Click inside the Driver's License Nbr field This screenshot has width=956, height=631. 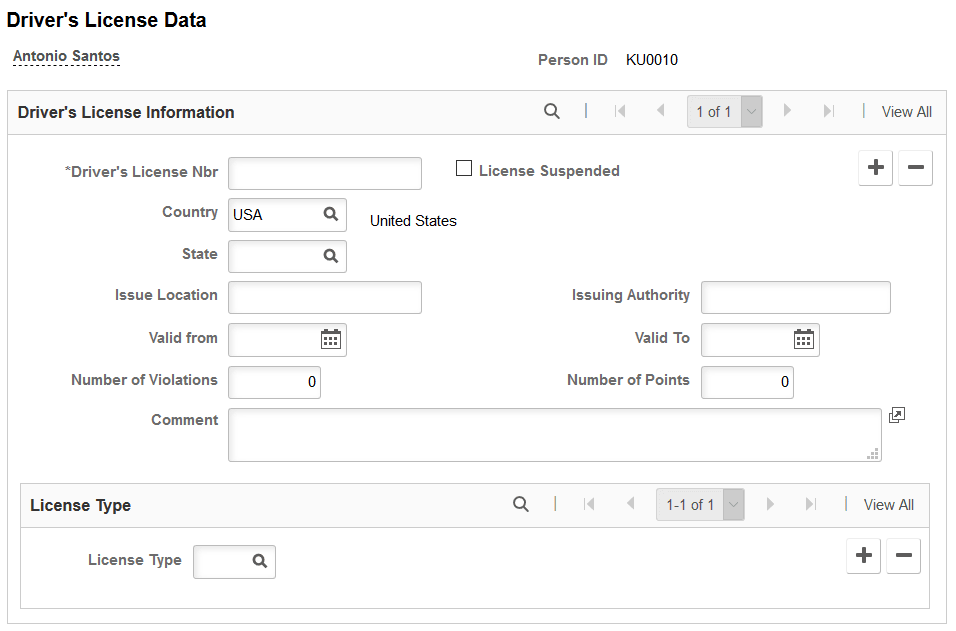(x=323, y=172)
